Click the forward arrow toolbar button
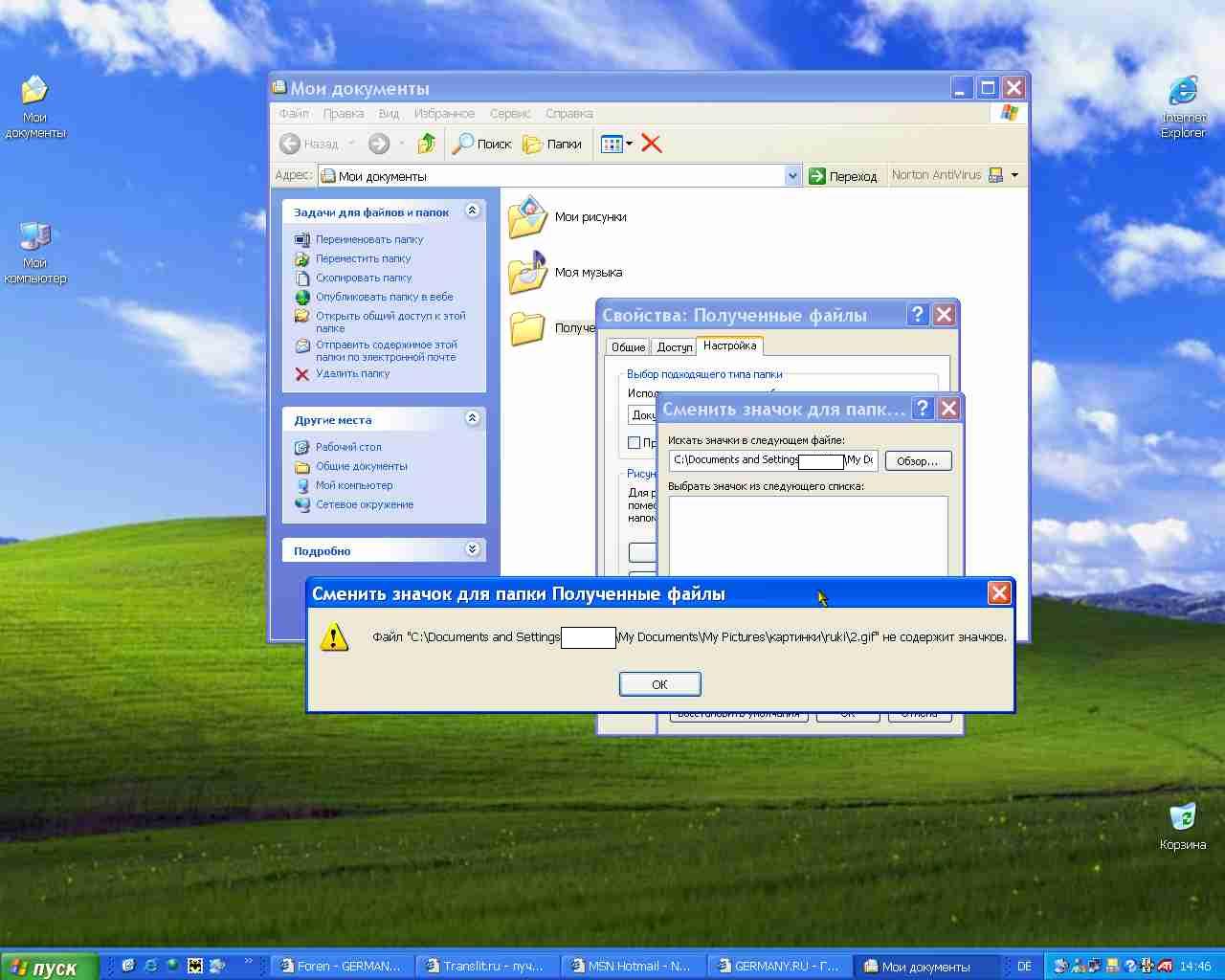 coord(379,144)
